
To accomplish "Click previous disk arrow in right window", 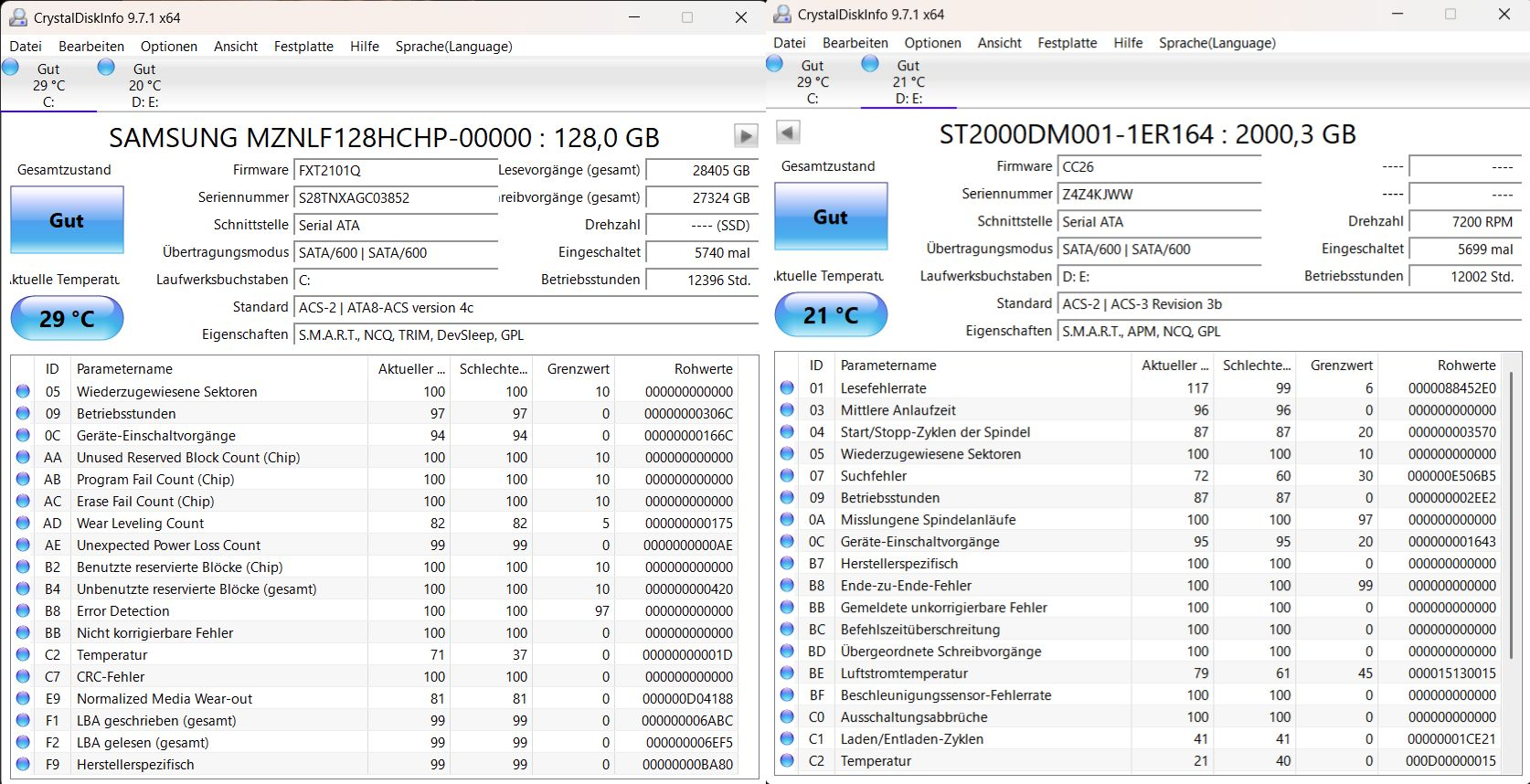I will pyautogui.click(x=788, y=132).
